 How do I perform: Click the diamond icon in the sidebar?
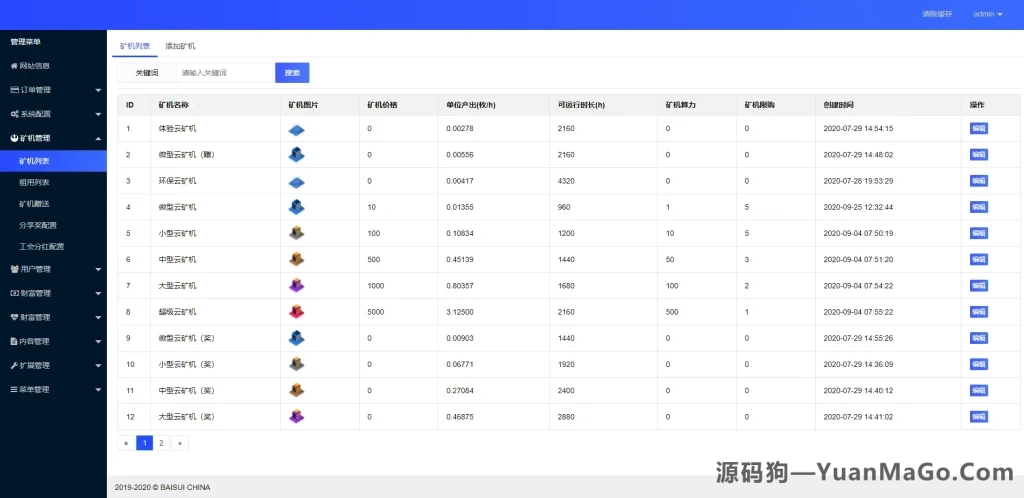(x=14, y=317)
